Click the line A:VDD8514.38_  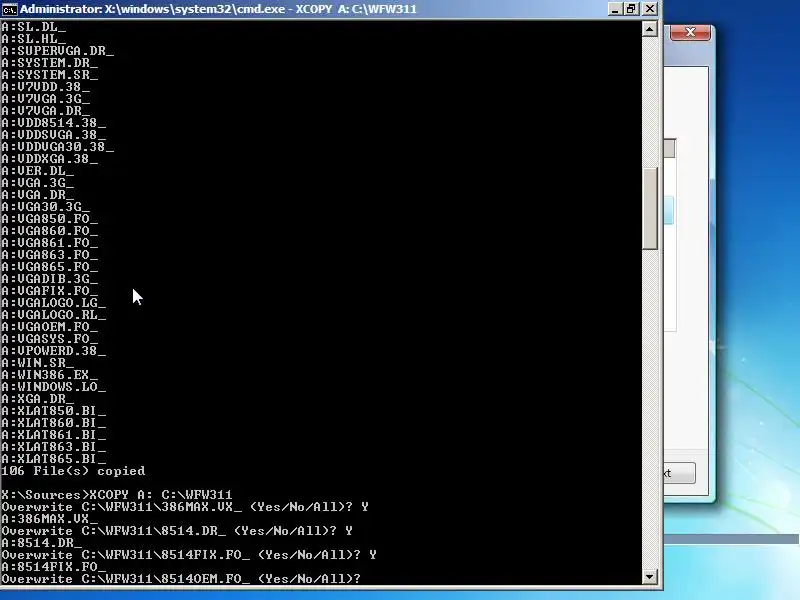pyautogui.click(x=54, y=122)
